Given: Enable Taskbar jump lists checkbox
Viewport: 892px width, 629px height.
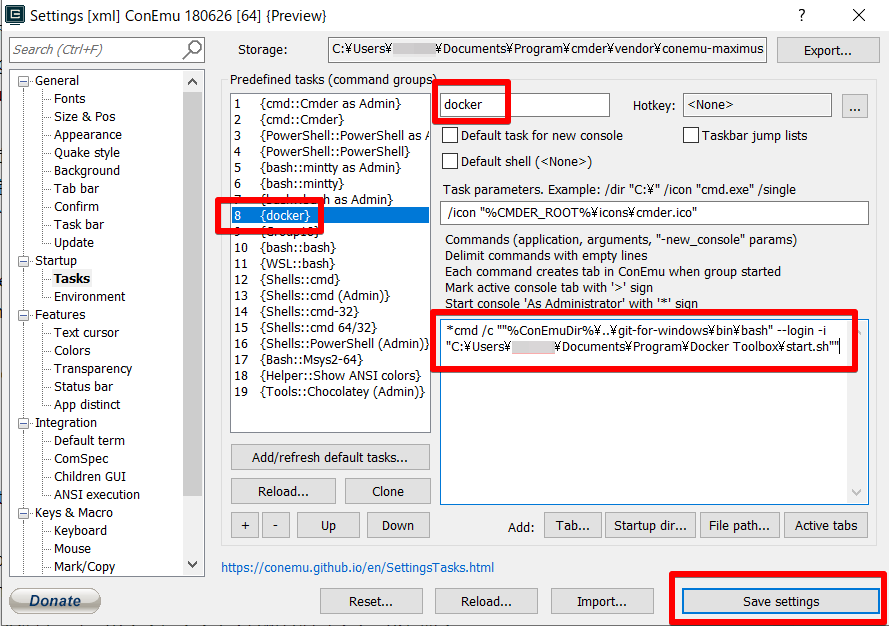Looking at the screenshot, I should point(691,135).
